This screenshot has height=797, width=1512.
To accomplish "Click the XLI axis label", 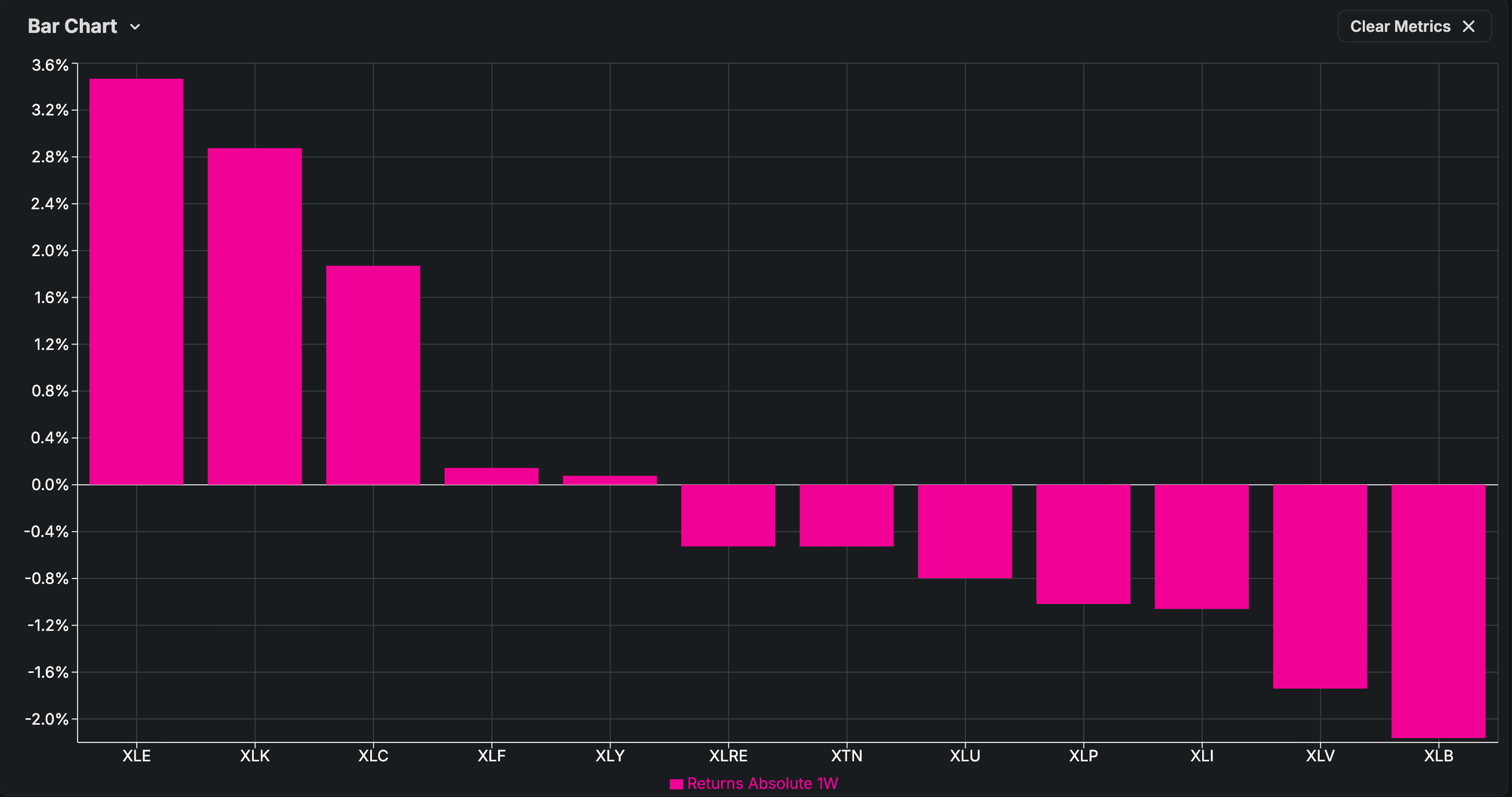I will [1202, 756].
